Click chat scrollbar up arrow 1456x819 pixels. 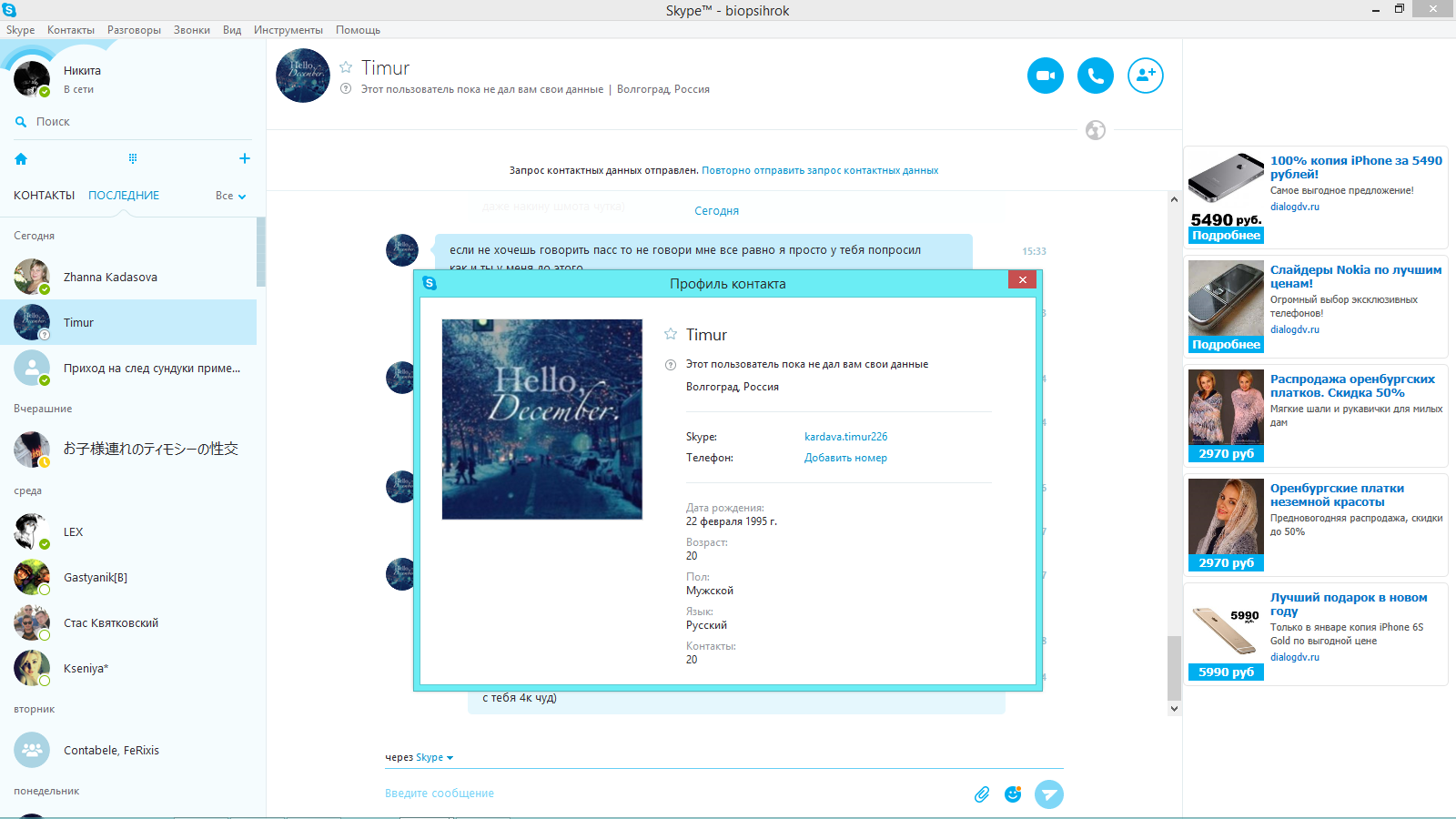click(1174, 198)
